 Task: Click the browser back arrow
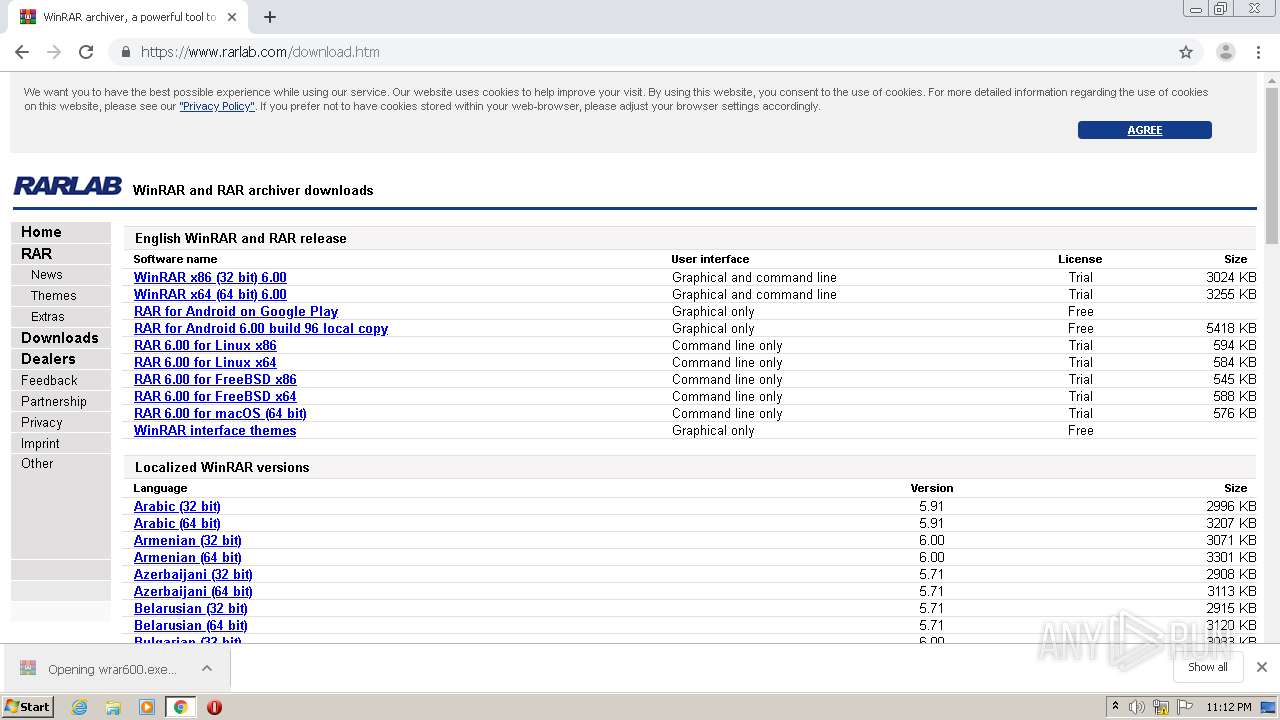(x=22, y=52)
